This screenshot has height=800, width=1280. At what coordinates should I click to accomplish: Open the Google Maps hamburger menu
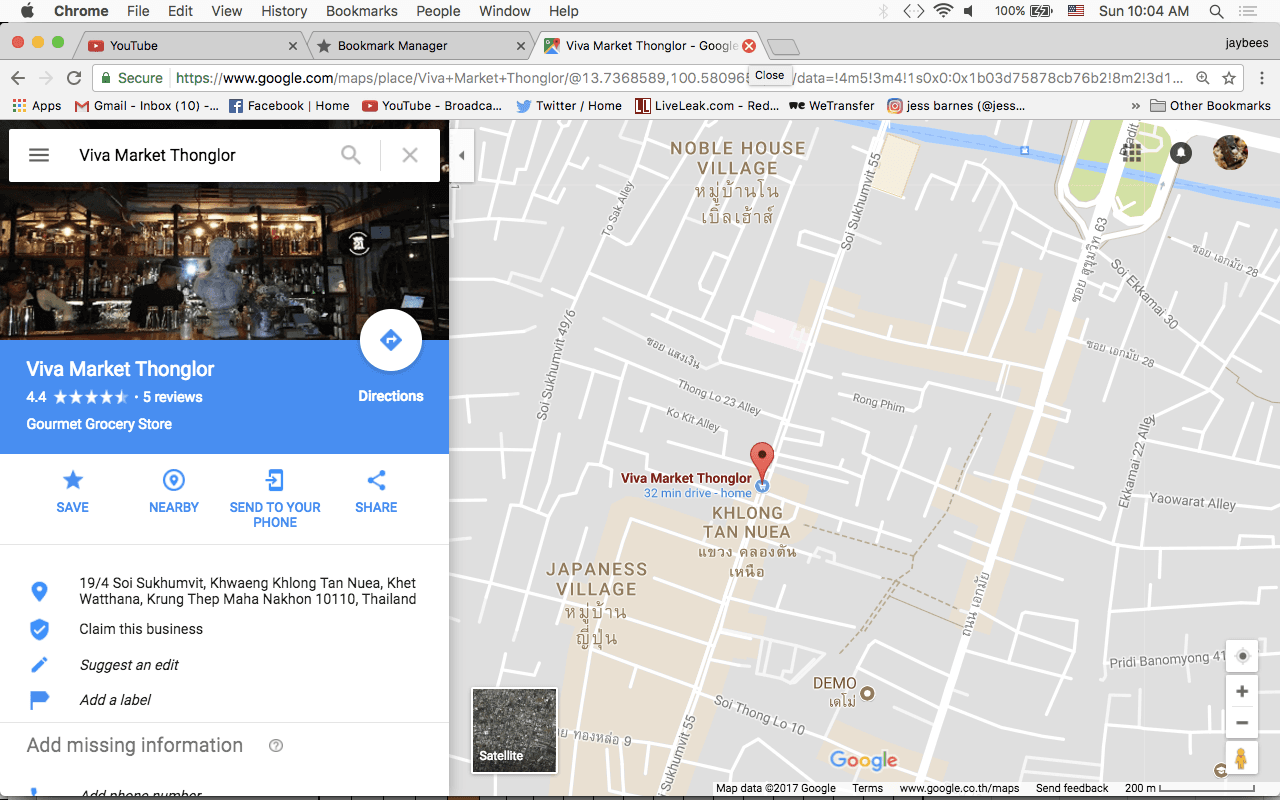pos(39,155)
